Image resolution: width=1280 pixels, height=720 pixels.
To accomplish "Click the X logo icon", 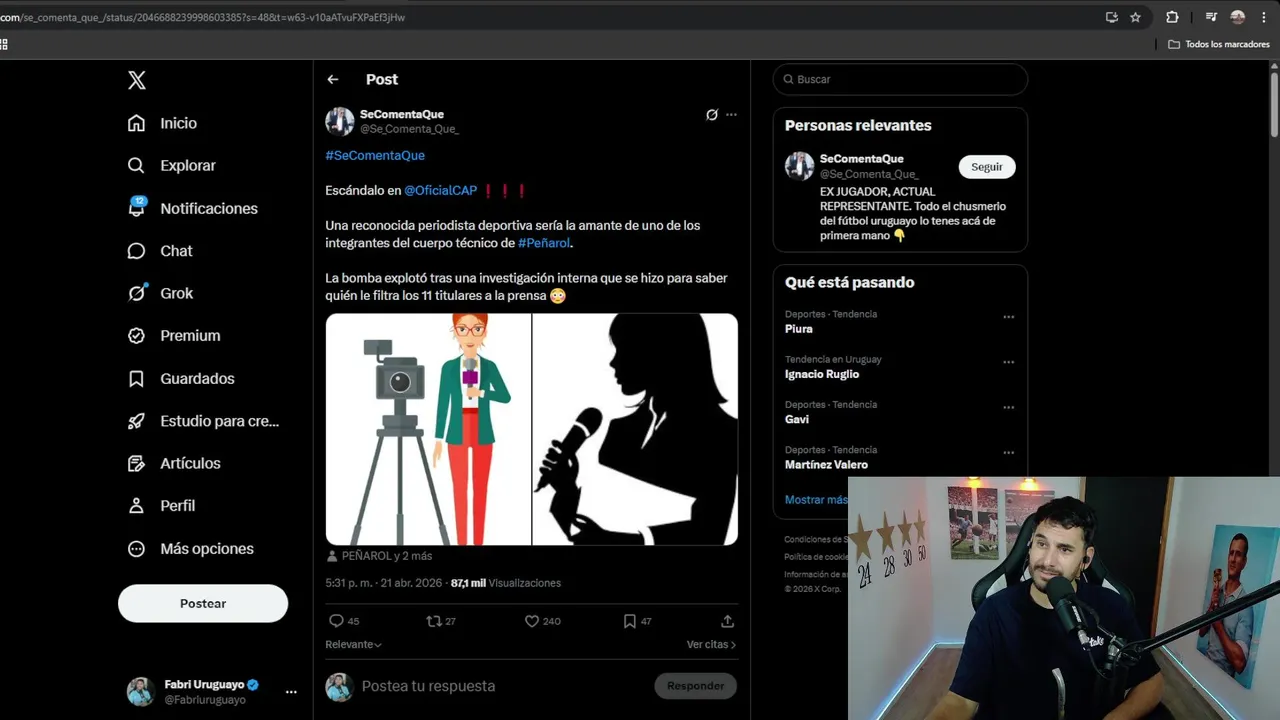I will (x=137, y=80).
